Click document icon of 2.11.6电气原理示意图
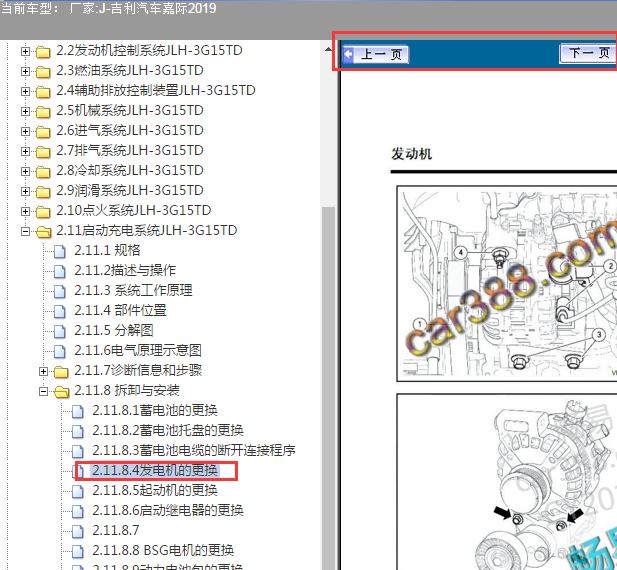 pos(60,351)
